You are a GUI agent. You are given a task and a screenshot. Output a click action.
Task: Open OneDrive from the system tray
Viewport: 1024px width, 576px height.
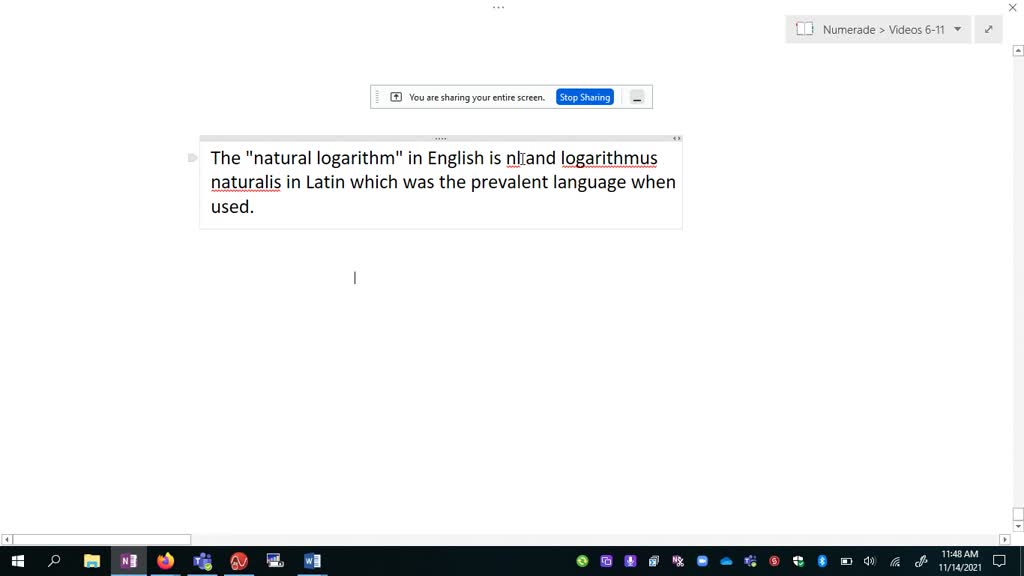coord(725,561)
